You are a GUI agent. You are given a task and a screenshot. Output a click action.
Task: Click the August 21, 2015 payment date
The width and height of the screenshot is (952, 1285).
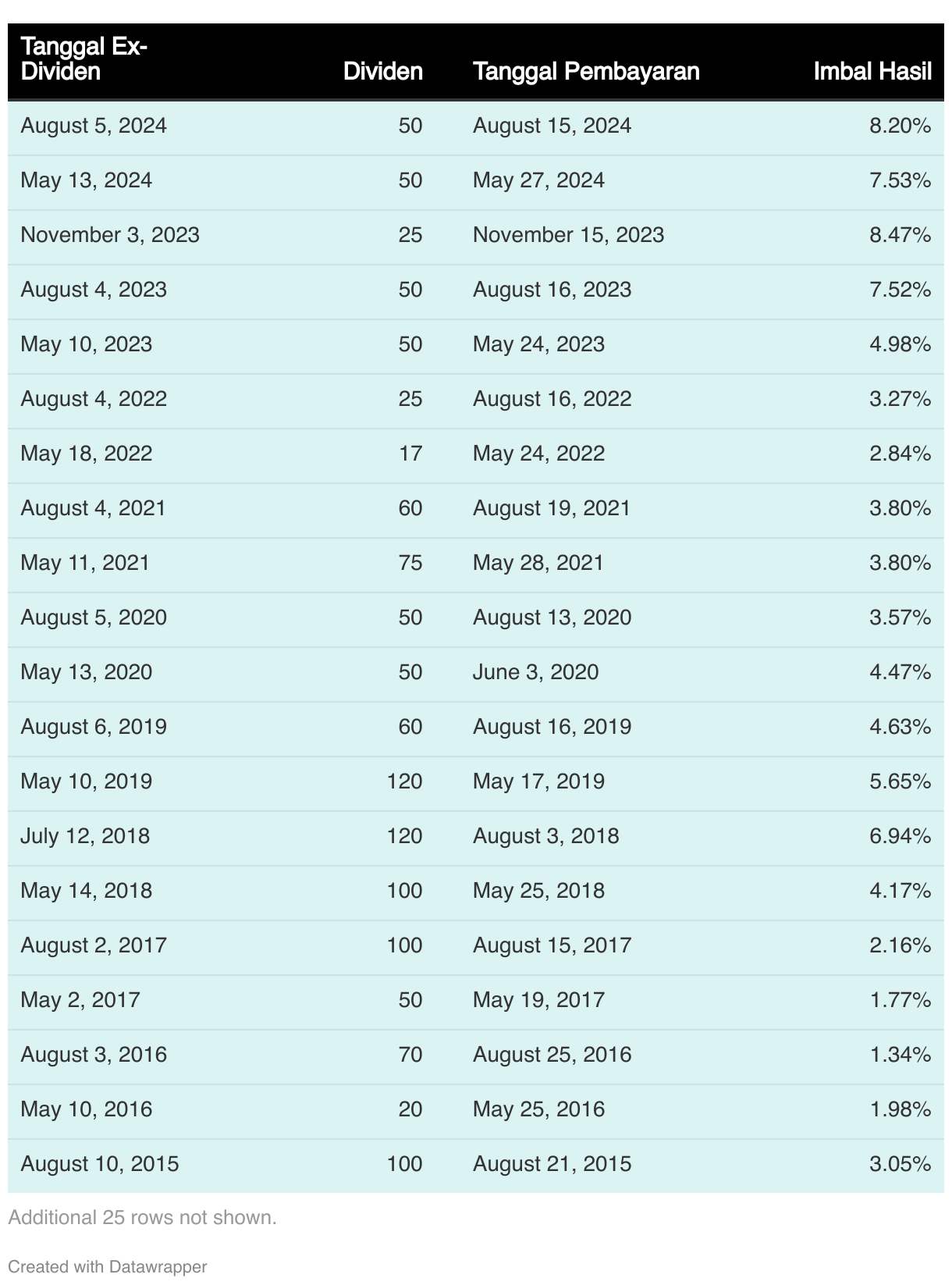(x=552, y=1164)
